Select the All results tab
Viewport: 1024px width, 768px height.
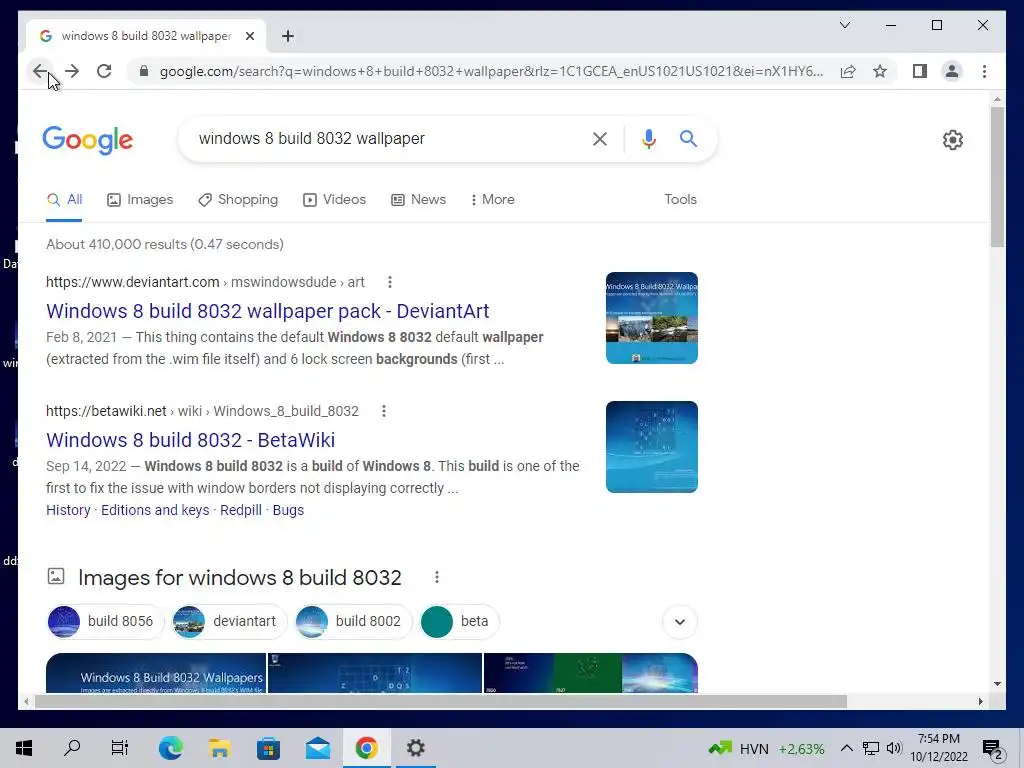[x=64, y=200]
